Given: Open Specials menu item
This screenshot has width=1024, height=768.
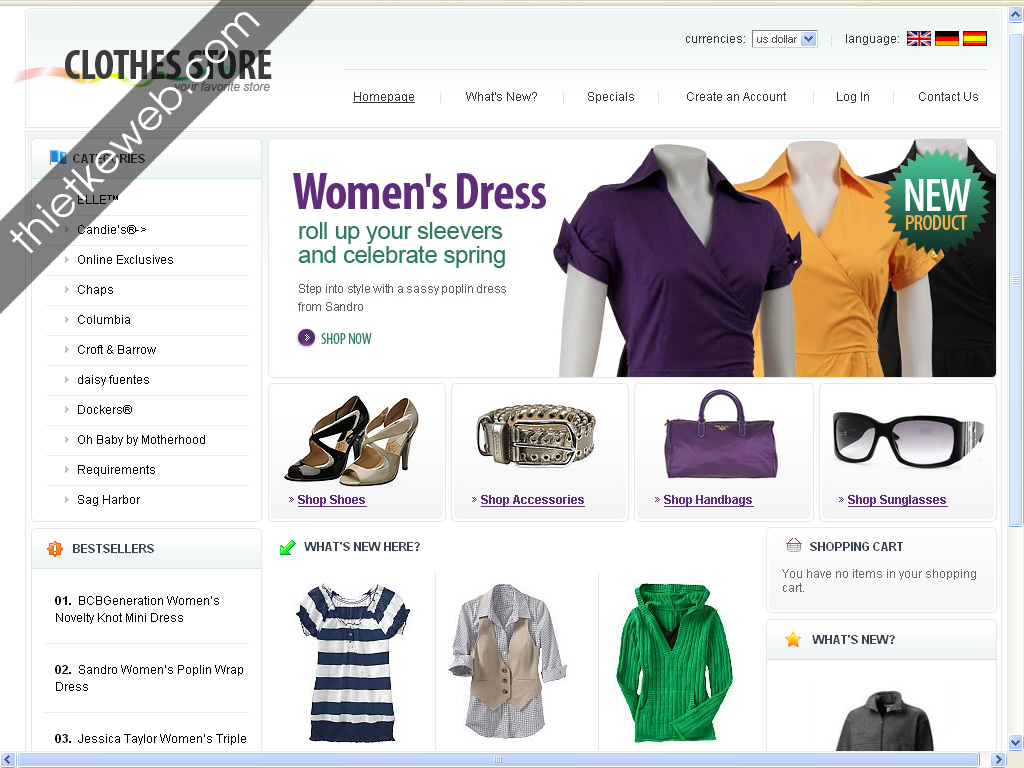Looking at the screenshot, I should click(x=611, y=97).
